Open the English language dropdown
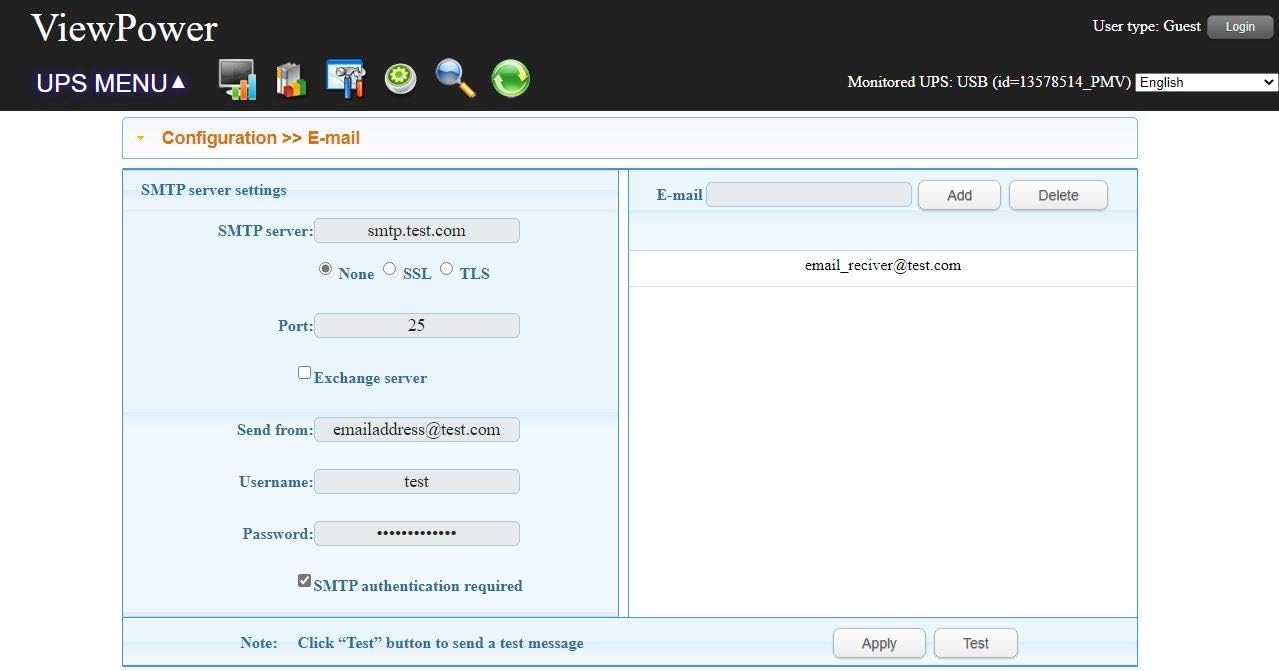Viewport: 1279px width, 671px height. (1207, 82)
